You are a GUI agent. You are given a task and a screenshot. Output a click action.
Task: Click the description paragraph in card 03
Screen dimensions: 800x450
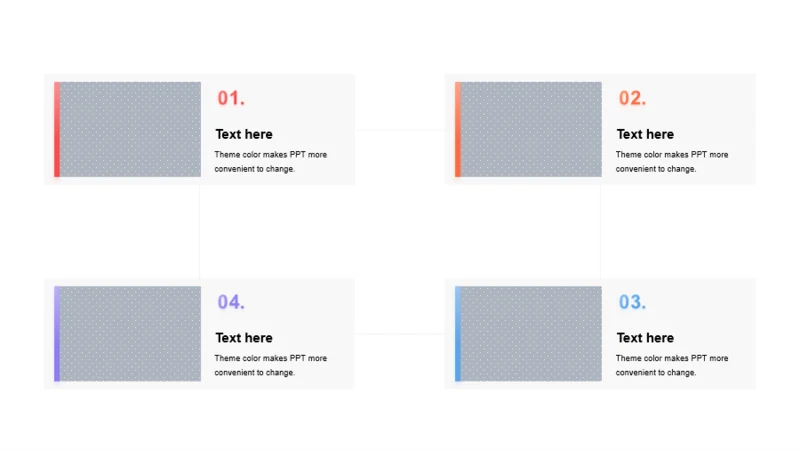tap(671, 365)
